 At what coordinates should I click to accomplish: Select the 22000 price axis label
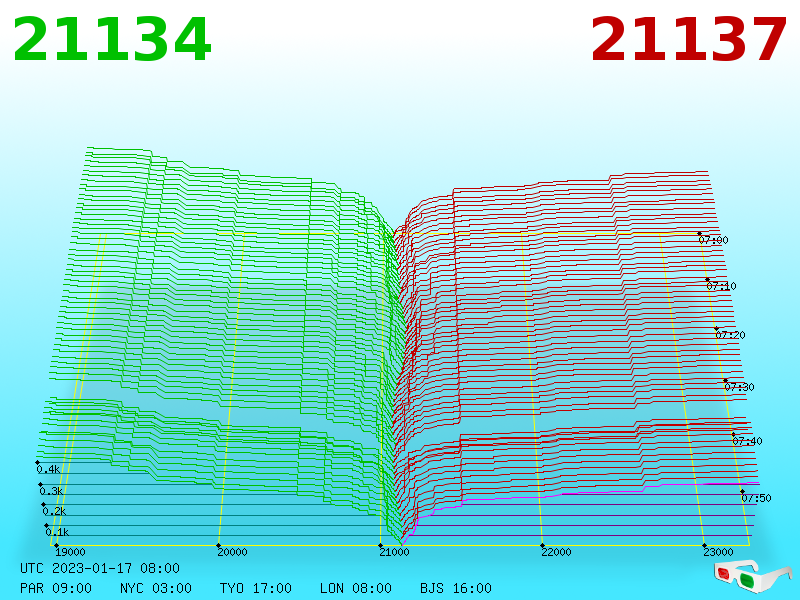556,552
